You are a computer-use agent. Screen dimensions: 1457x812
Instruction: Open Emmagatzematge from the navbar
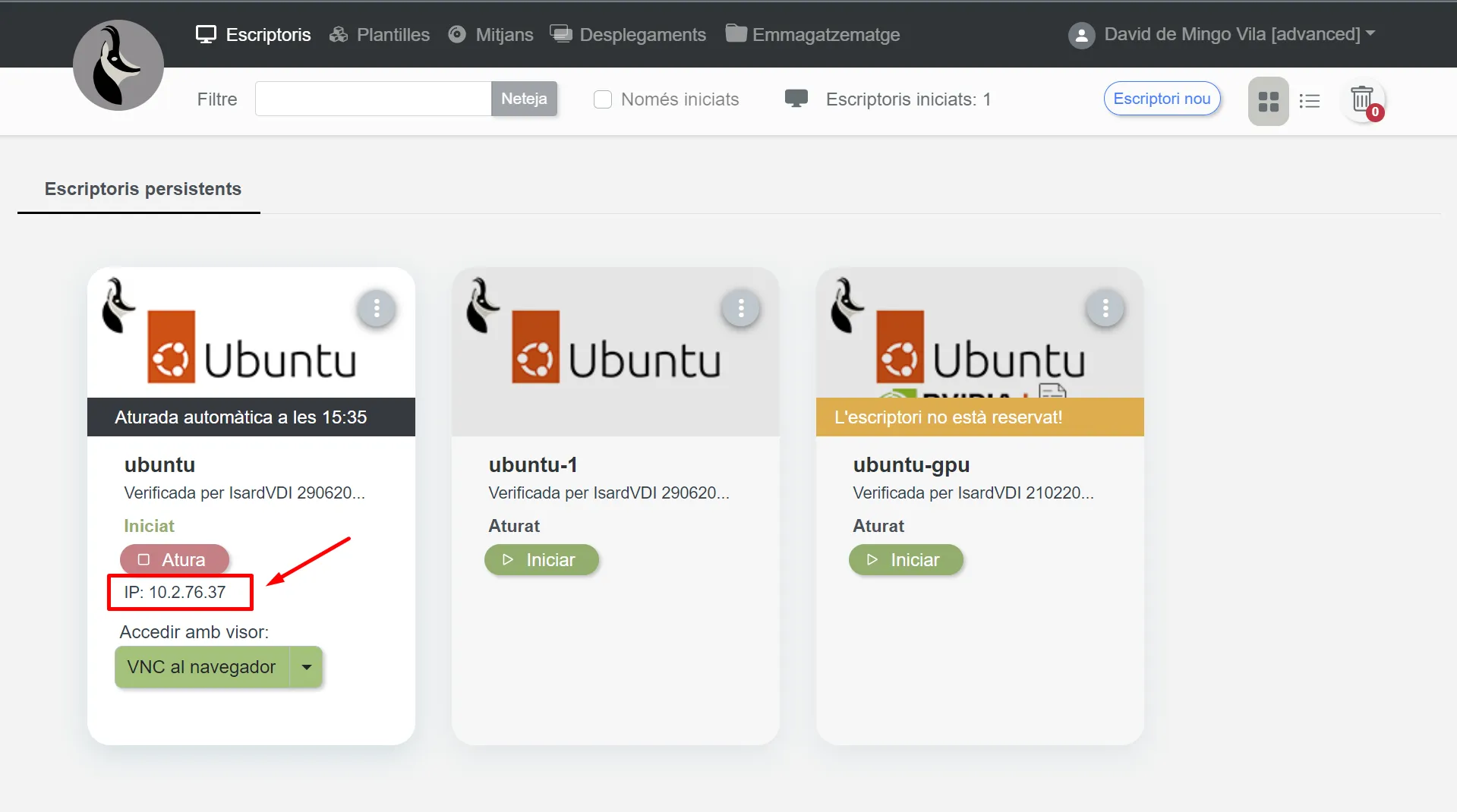812,35
